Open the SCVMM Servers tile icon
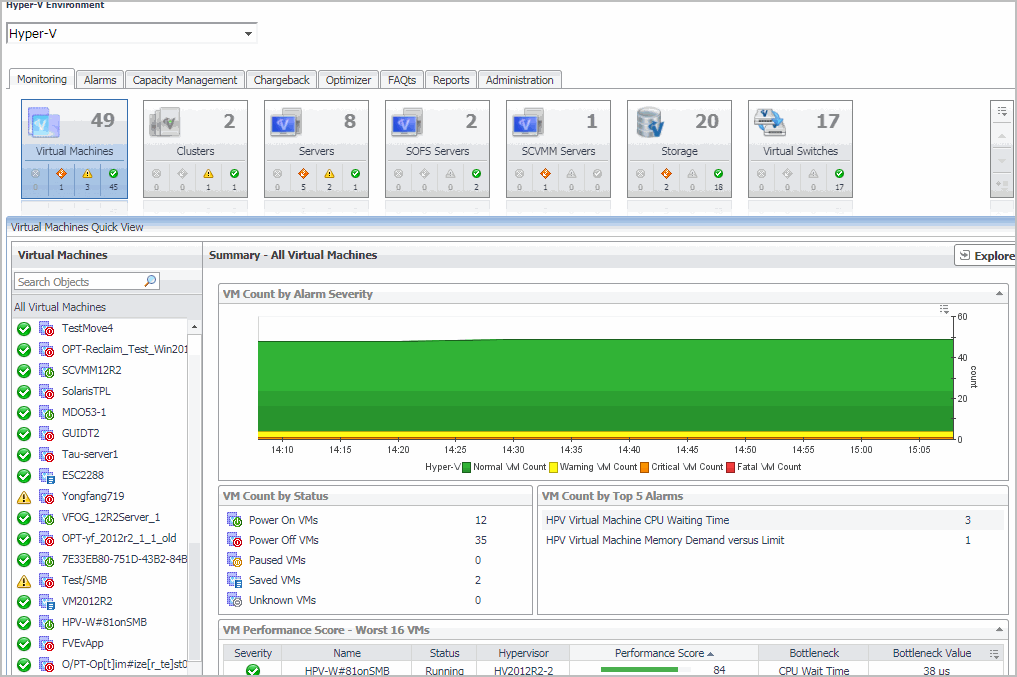 coord(529,123)
